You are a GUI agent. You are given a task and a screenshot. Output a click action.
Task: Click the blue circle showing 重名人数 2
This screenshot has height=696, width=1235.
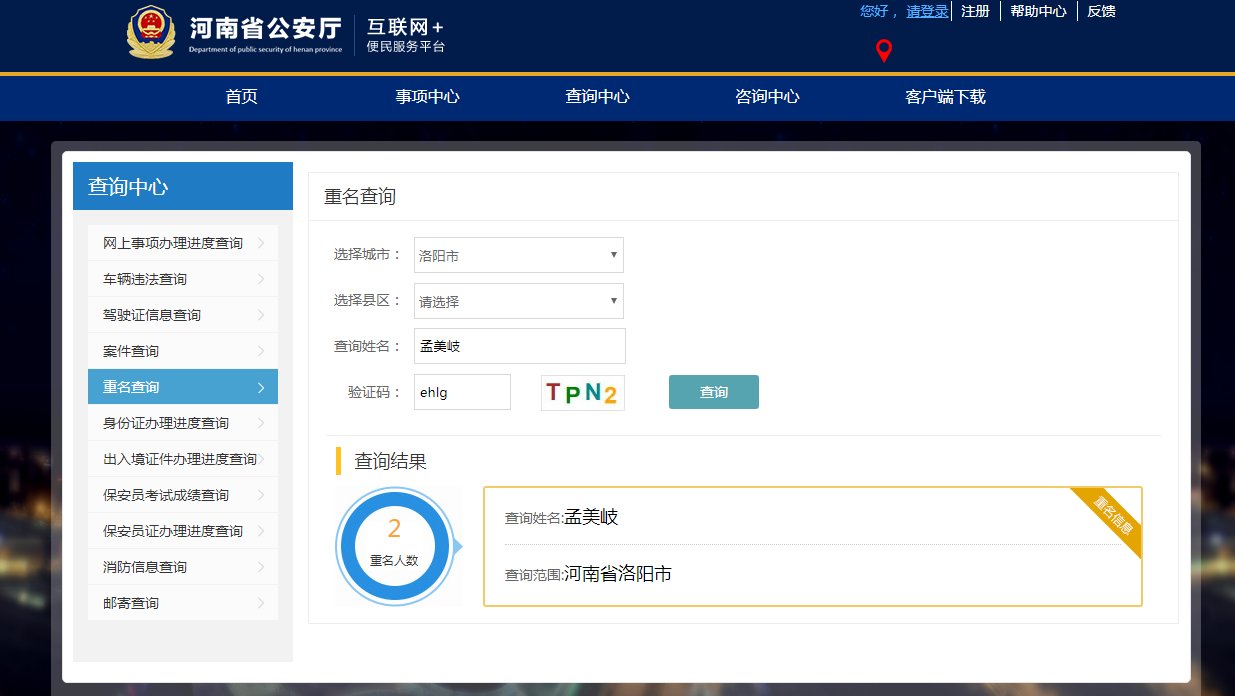pyautogui.click(x=396, y=546)
